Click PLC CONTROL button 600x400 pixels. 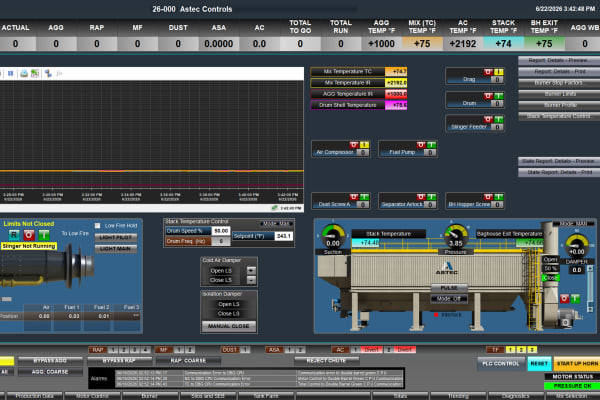pos(501,363)
